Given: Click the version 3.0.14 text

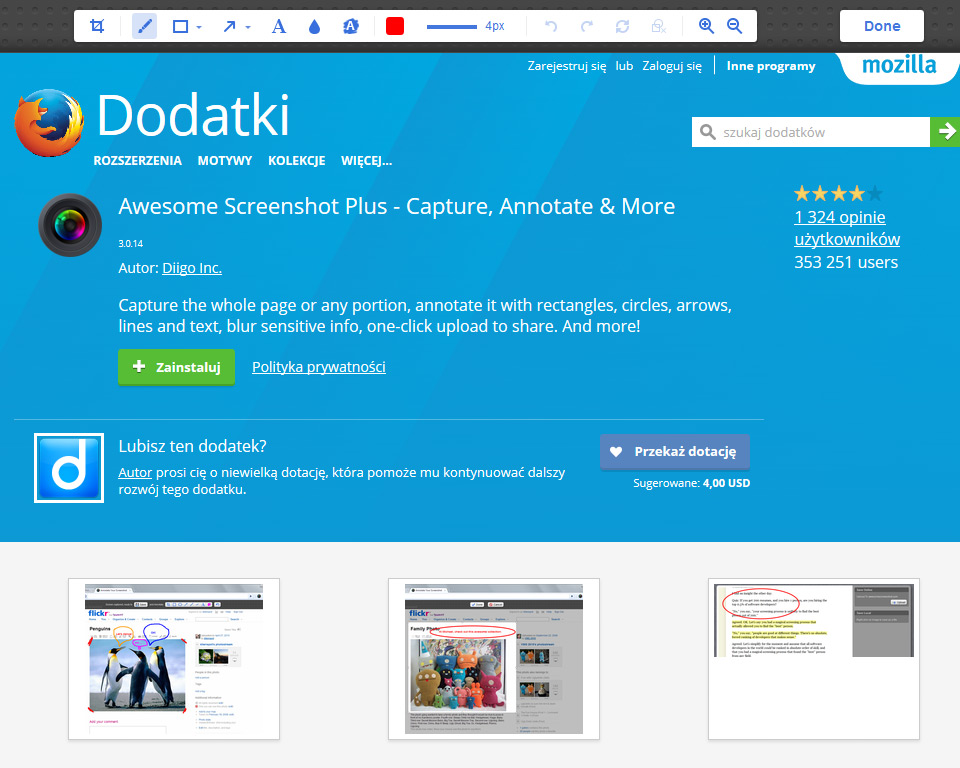Looking at the screenshot, I should click(130, 244).
